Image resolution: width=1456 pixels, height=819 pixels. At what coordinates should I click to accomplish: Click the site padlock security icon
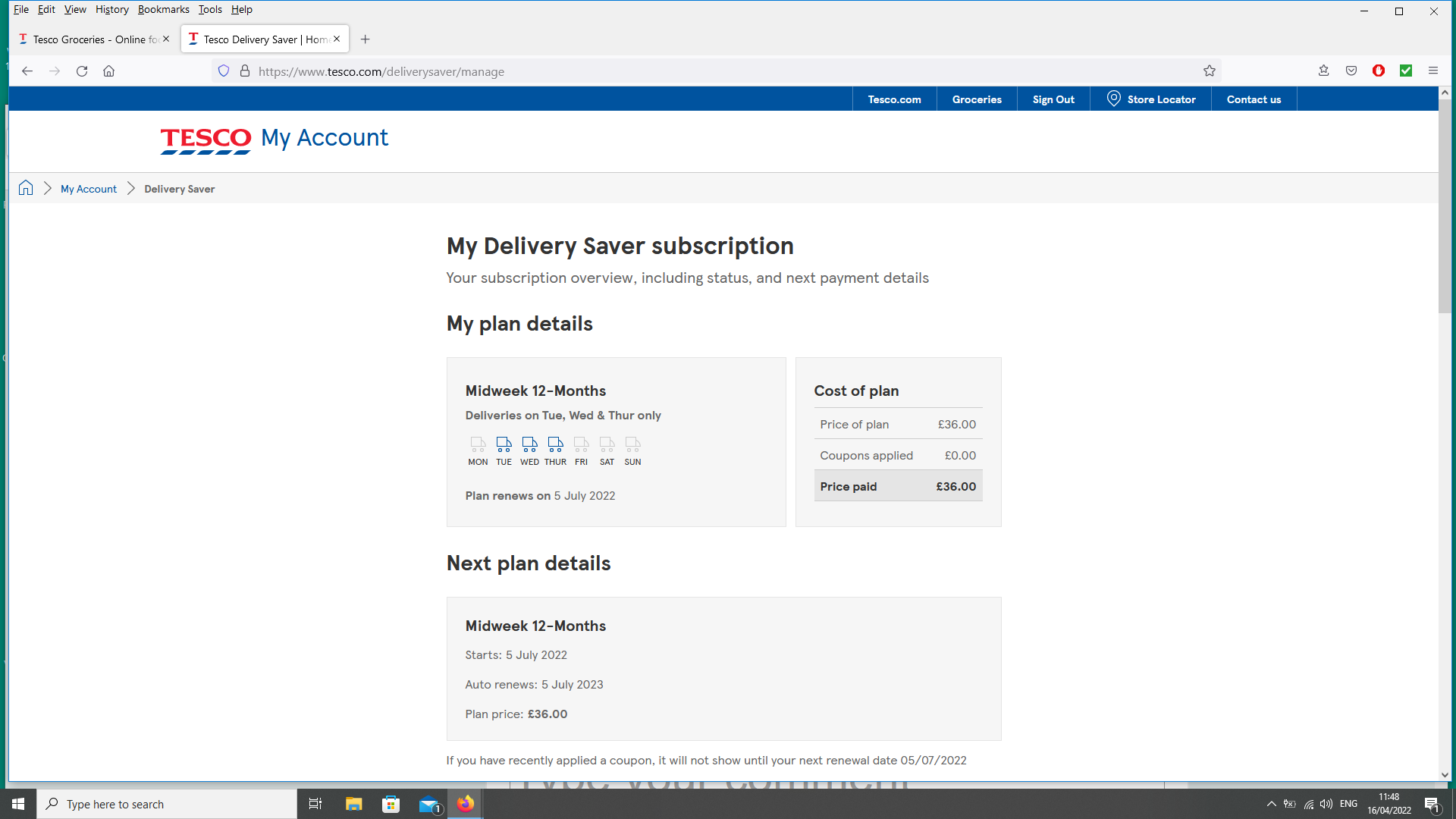point(245,71)
